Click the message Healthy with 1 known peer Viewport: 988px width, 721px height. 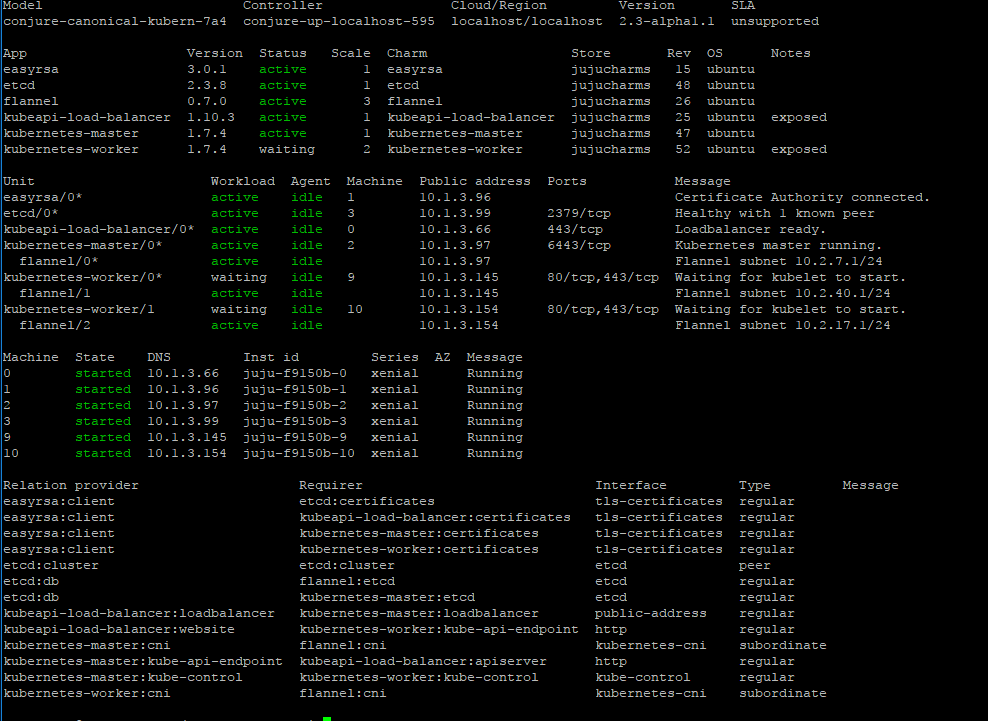[x=774, y=214]
